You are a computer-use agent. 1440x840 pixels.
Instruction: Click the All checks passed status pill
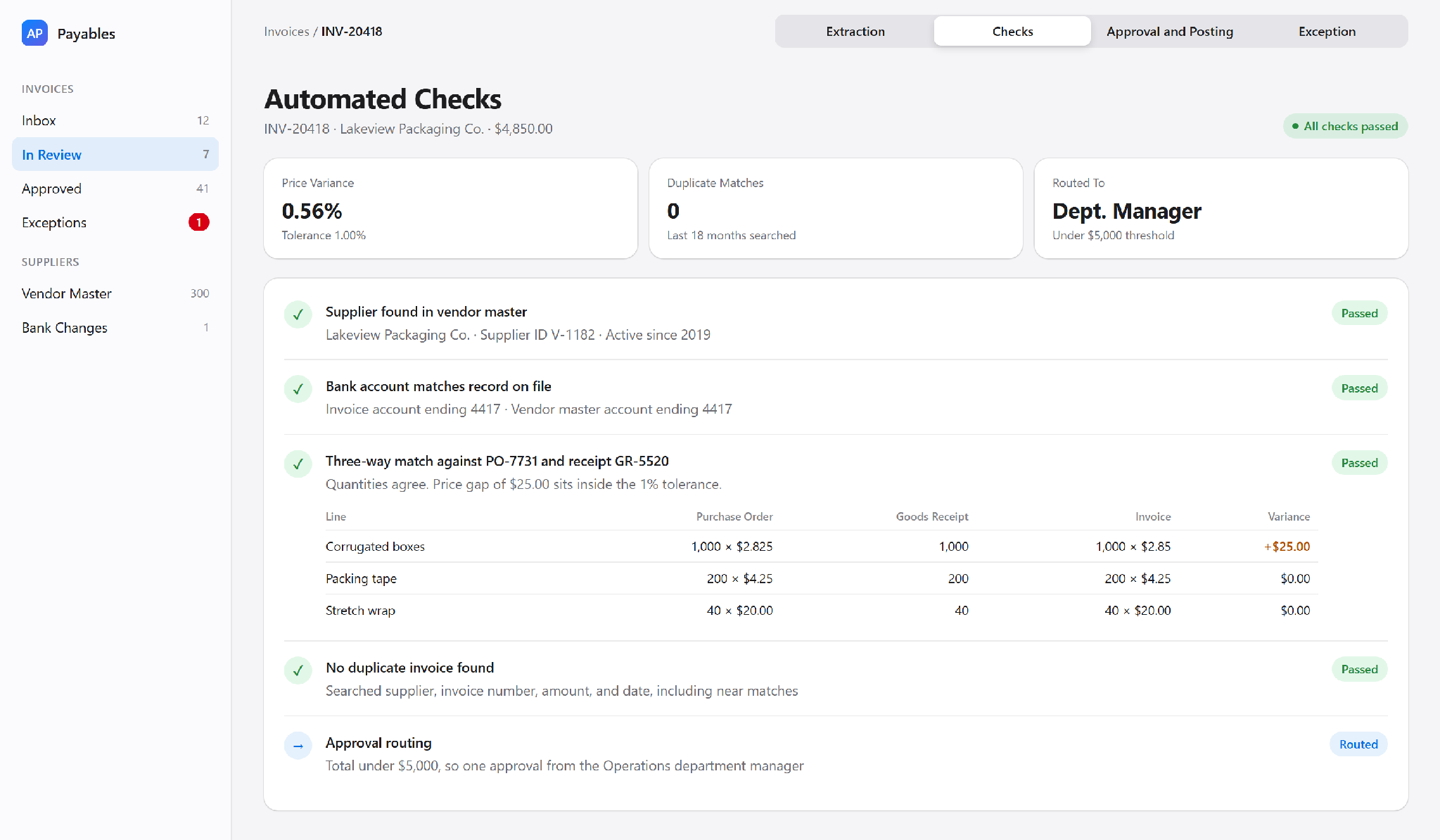pyautogui.click(x=1345, y=127)
